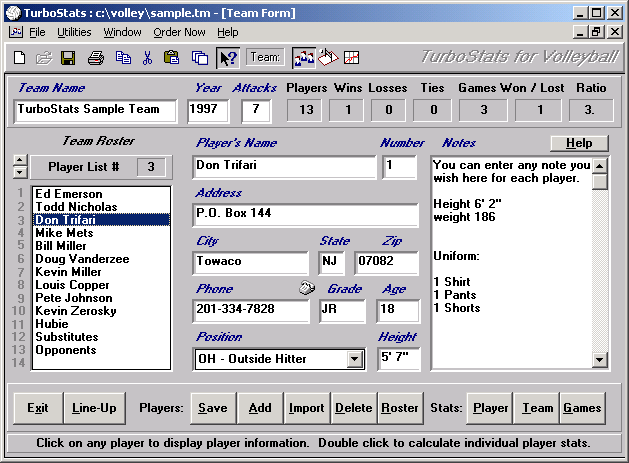Expand the Position dropdown arrow
Viewport: 629px width, 463px height.
pos(354,359)
